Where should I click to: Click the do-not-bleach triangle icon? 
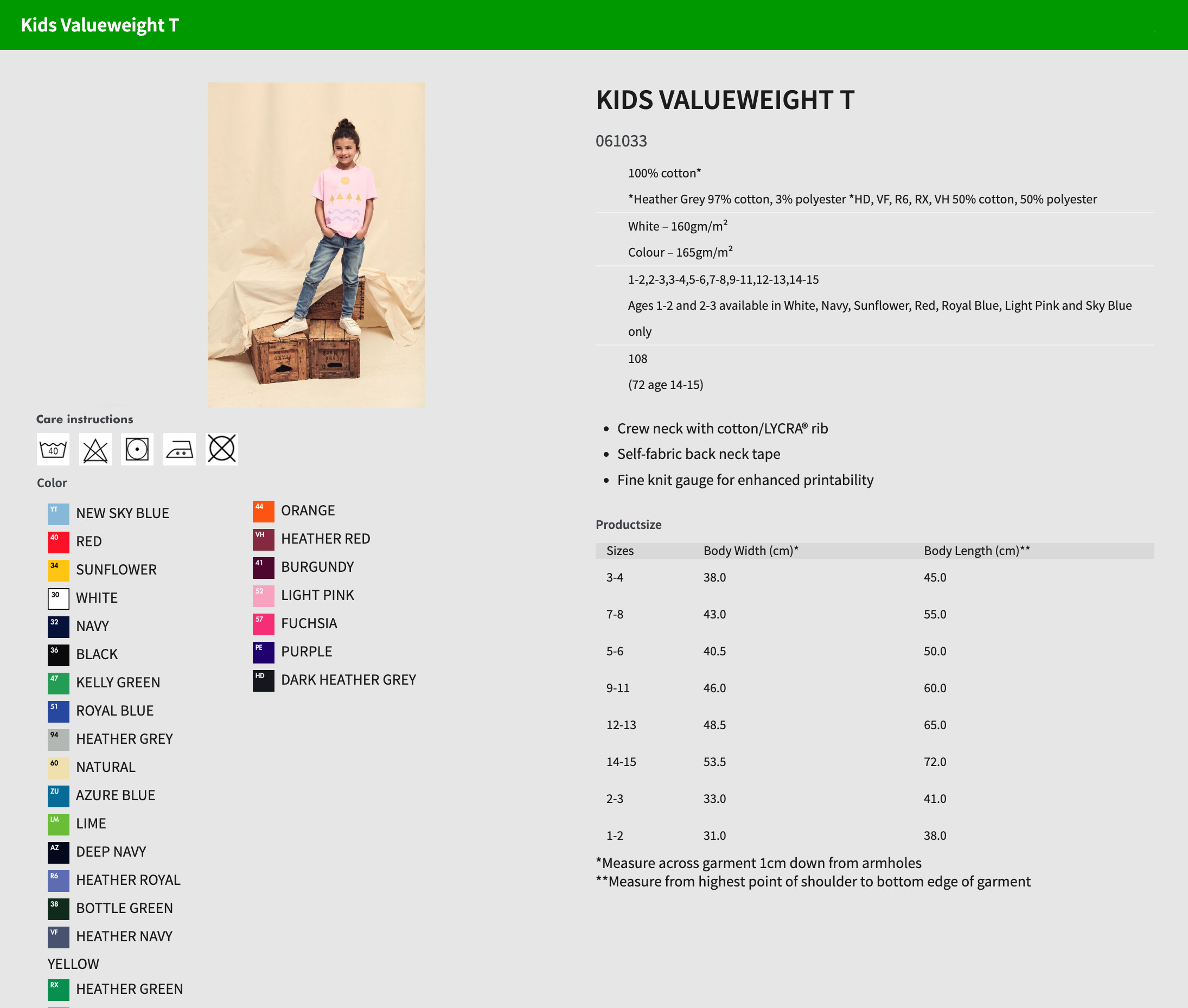tap(95, 449)
